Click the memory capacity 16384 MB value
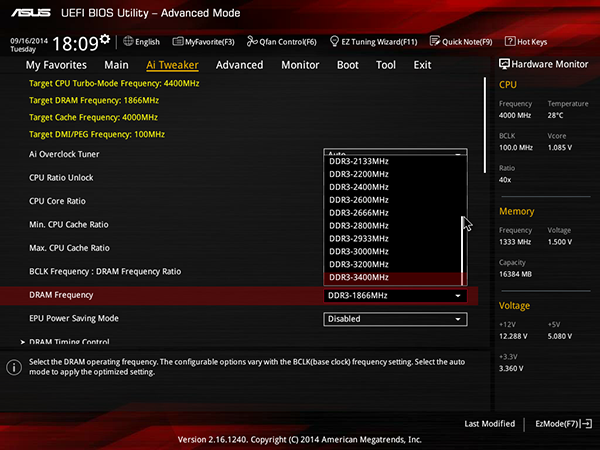Image resolution: width=600 pixels, height=450 pixels. [x=515, y=274]
